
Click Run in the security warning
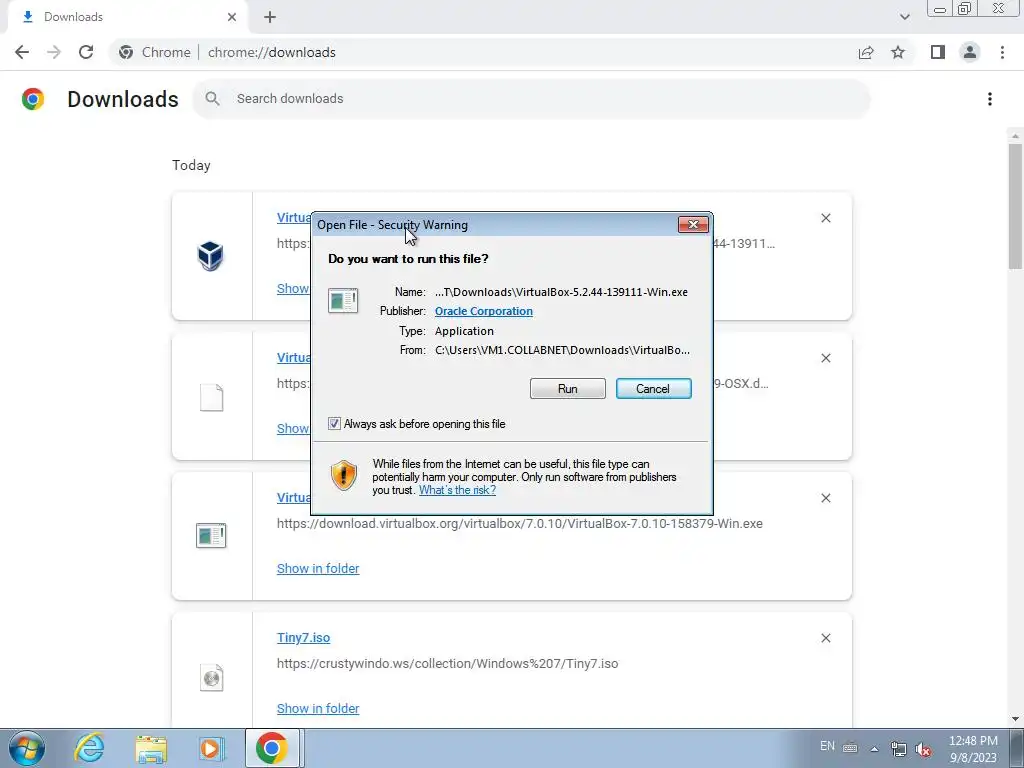[x=568, y=389]
